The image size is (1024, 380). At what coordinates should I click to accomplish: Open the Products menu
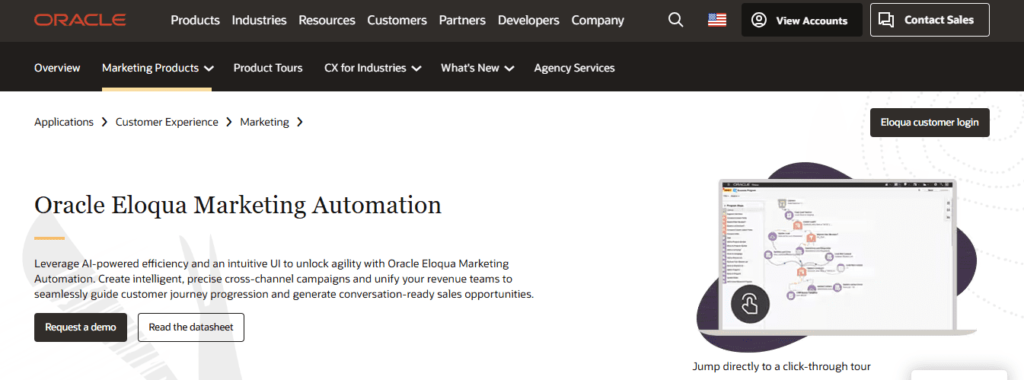[x=195, y=20]
